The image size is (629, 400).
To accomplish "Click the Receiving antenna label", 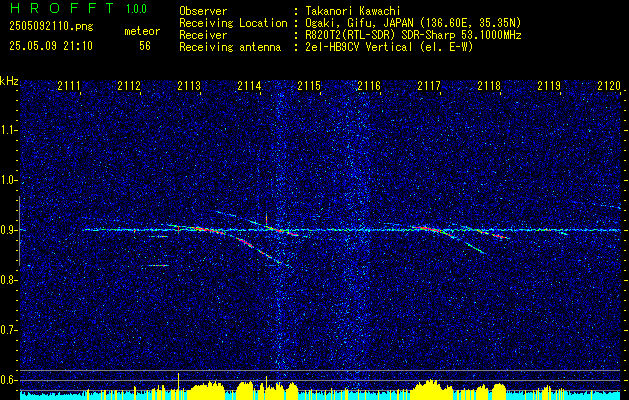I will pyautogui.click(x=230, y=47).
